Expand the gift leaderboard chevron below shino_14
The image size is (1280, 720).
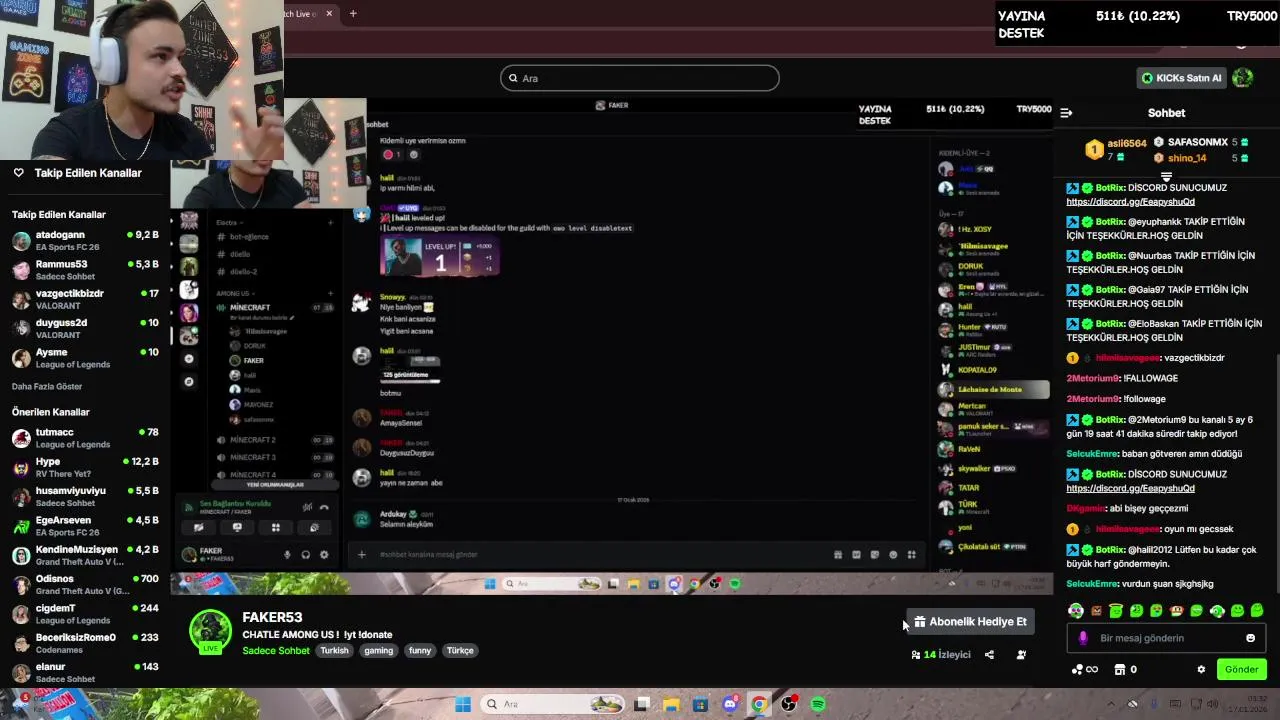[1166, 176]
